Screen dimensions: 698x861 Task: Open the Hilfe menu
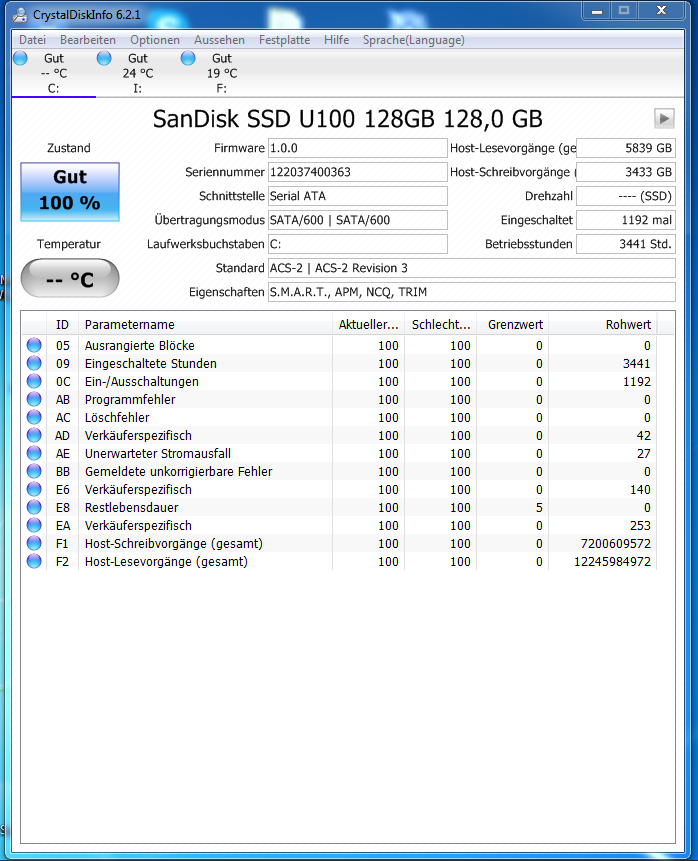pyautogui.click(x=337, y=40)
